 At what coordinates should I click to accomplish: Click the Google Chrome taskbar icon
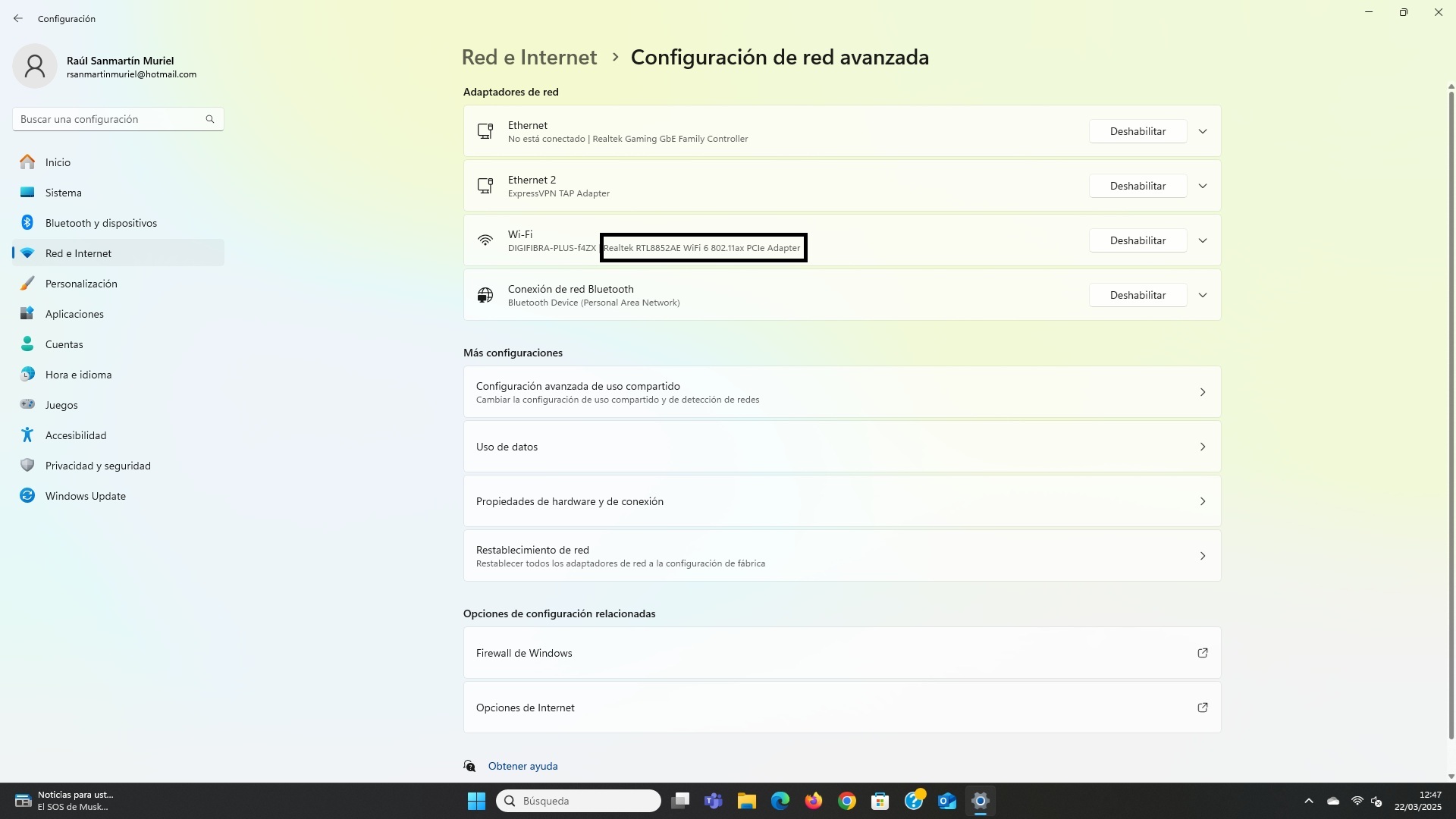click(847, 801)
